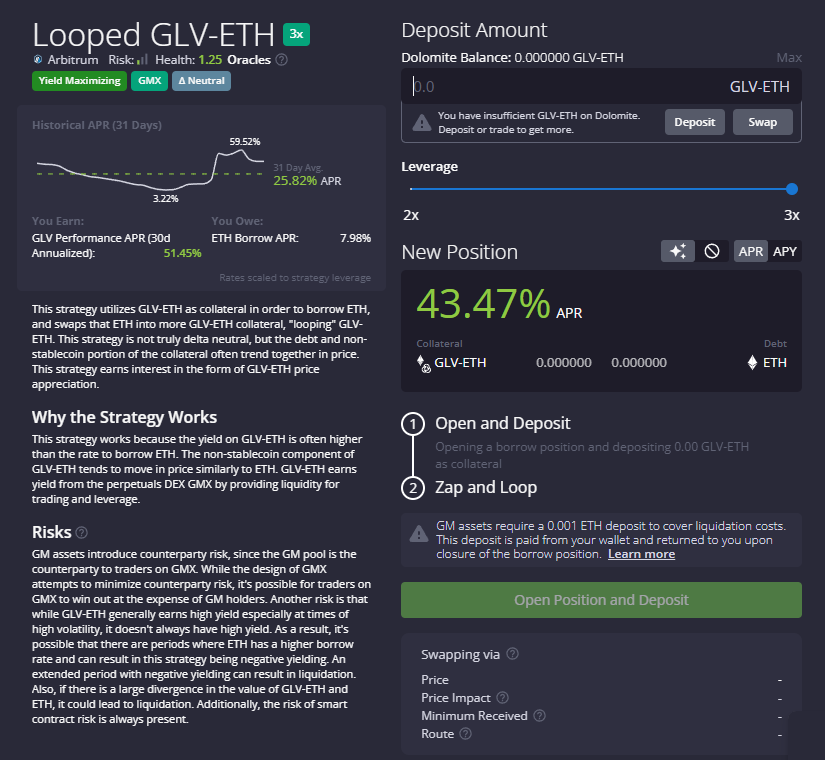Screen dimensions: 825x760
Task: Click the 3x leverage maximum label
Action: (x=792, y=215)
